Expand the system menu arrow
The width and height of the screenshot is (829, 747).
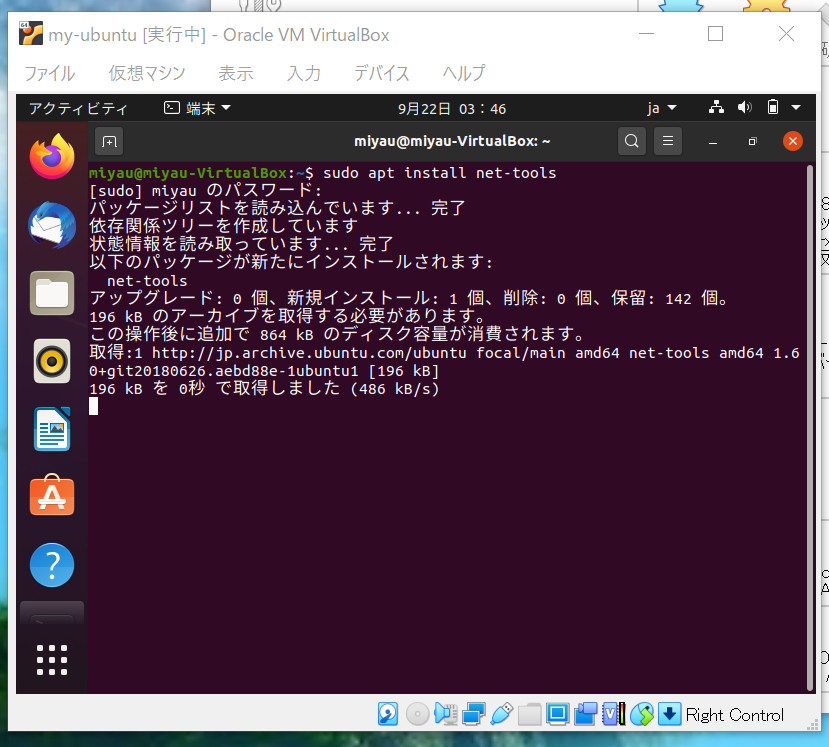point(796,108)
